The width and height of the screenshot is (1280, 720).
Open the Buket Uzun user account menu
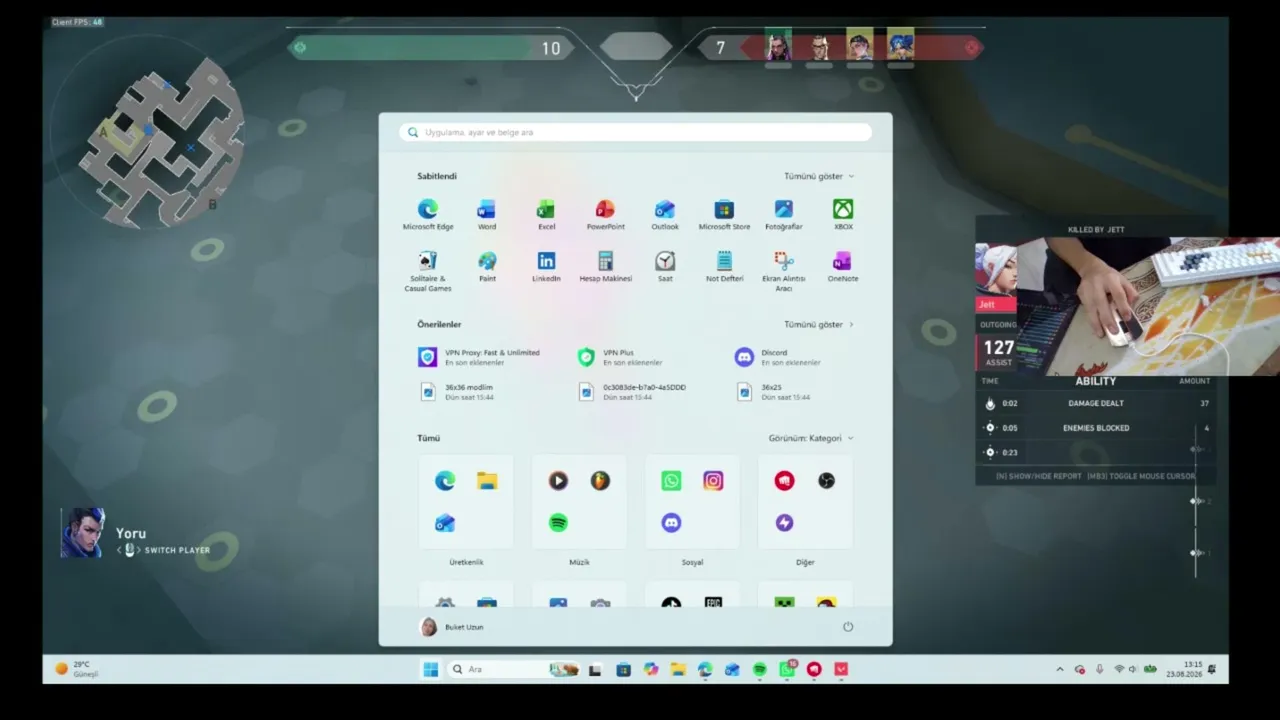click(x=452, y=627)
